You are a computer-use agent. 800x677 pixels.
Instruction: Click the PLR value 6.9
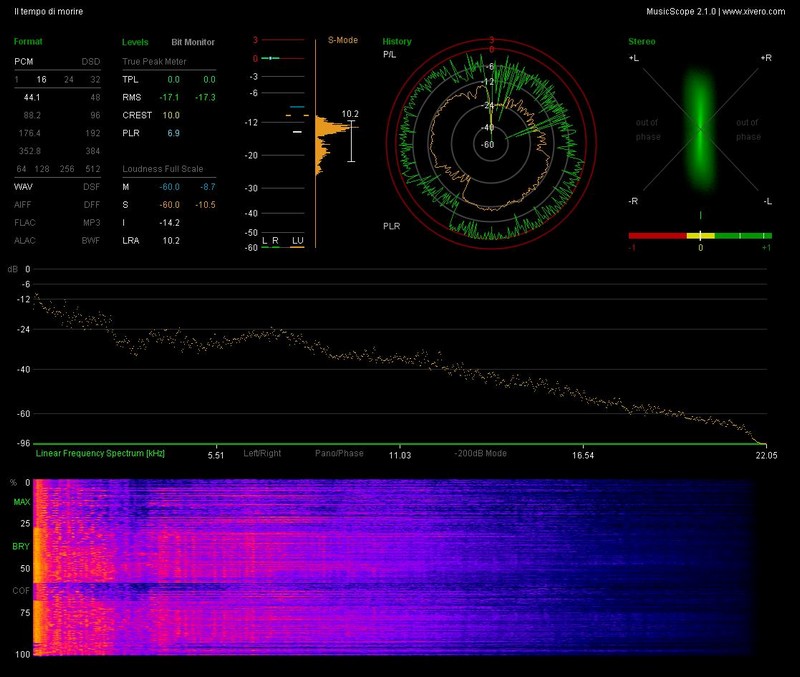(173, 133)
